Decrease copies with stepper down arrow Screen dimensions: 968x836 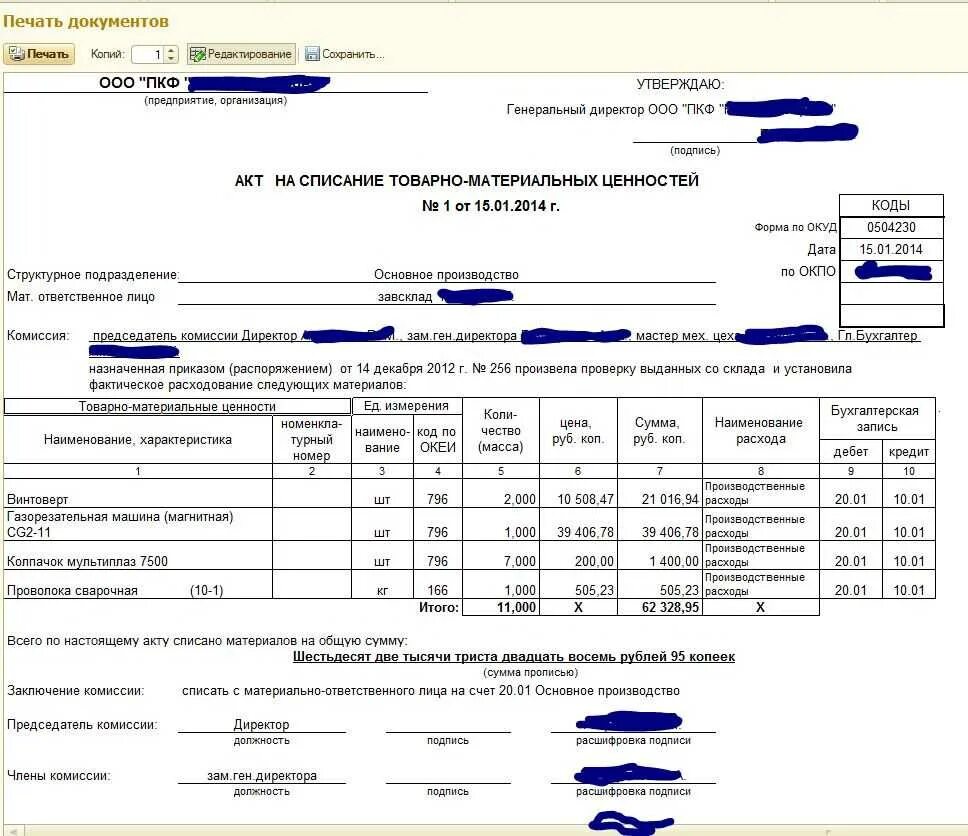click(172, 59)
